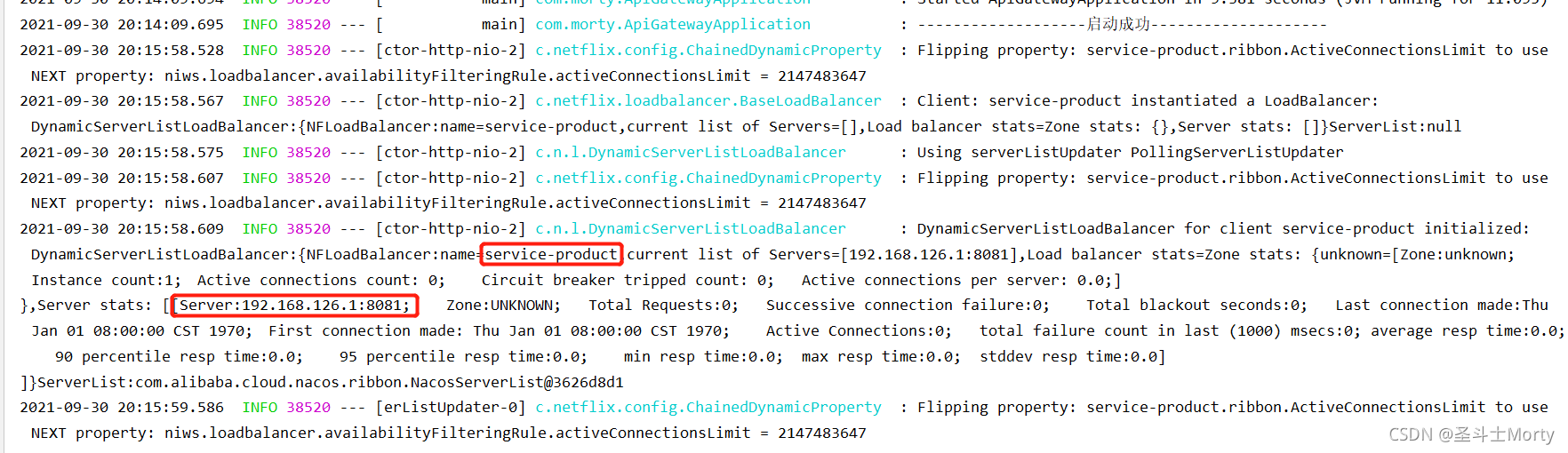Screen dimensions: 1568x453
Task: Select the text 'Server:192.168.126.1:8081;' in Server stats
Action: pyautogui.click(x=295, y=306)
